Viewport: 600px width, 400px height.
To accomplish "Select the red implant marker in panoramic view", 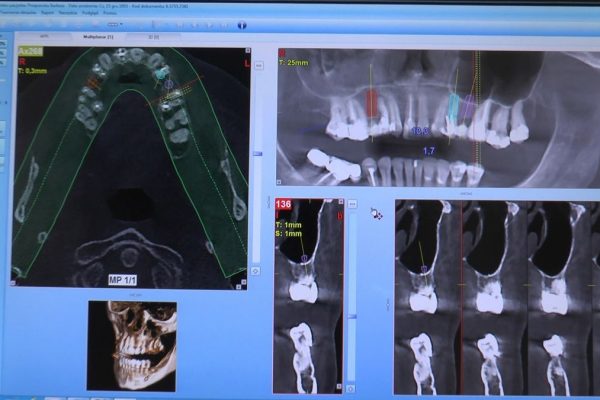I will [372, 102].
